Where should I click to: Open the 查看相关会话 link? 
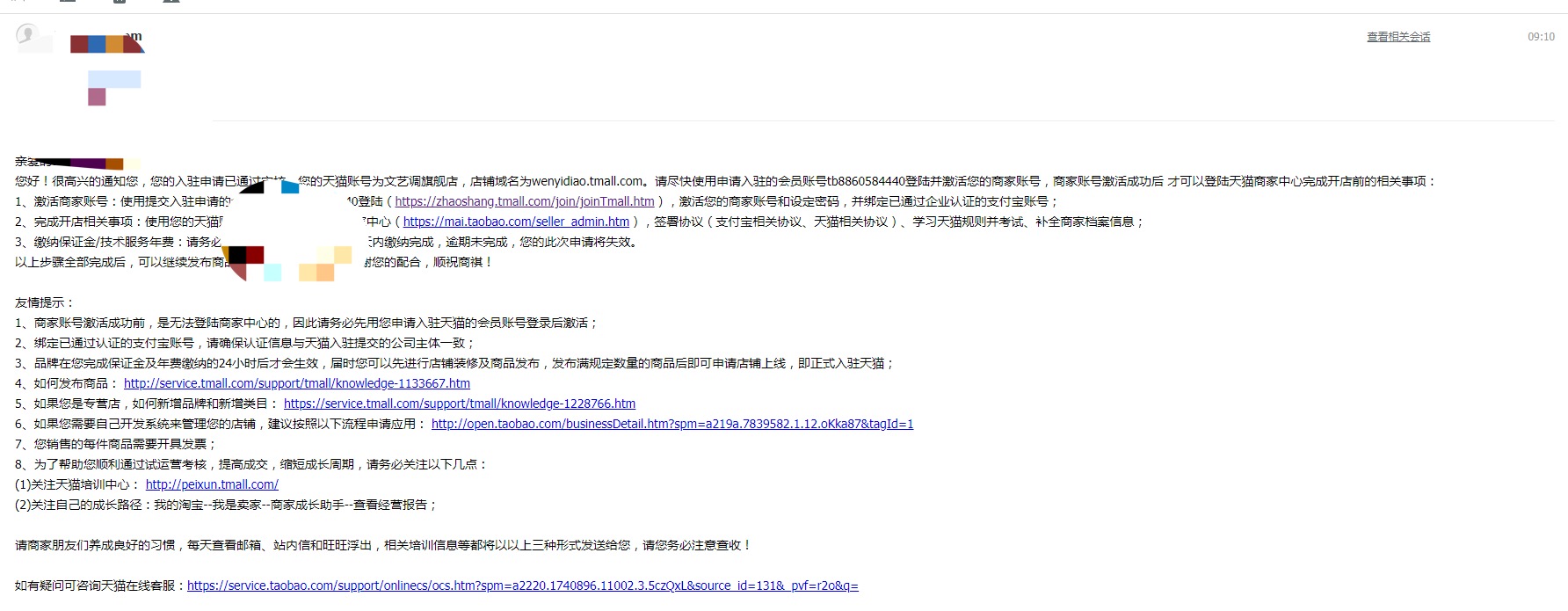[1397, 37]
